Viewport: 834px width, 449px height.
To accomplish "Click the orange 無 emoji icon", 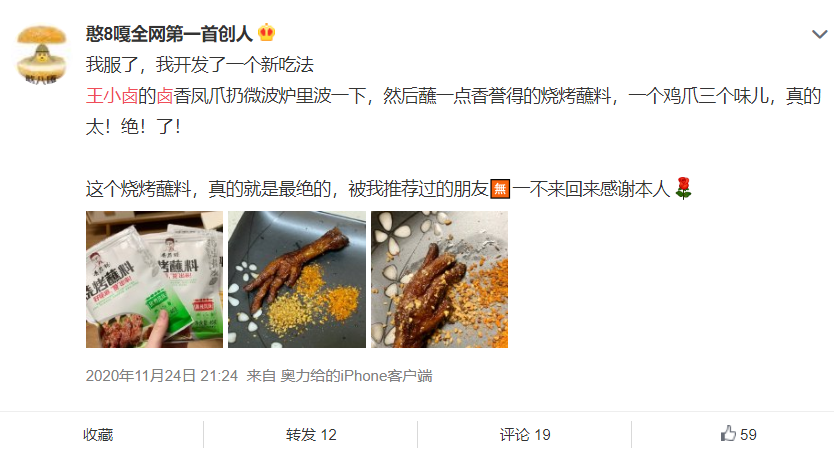I will (x=499, y=188).
